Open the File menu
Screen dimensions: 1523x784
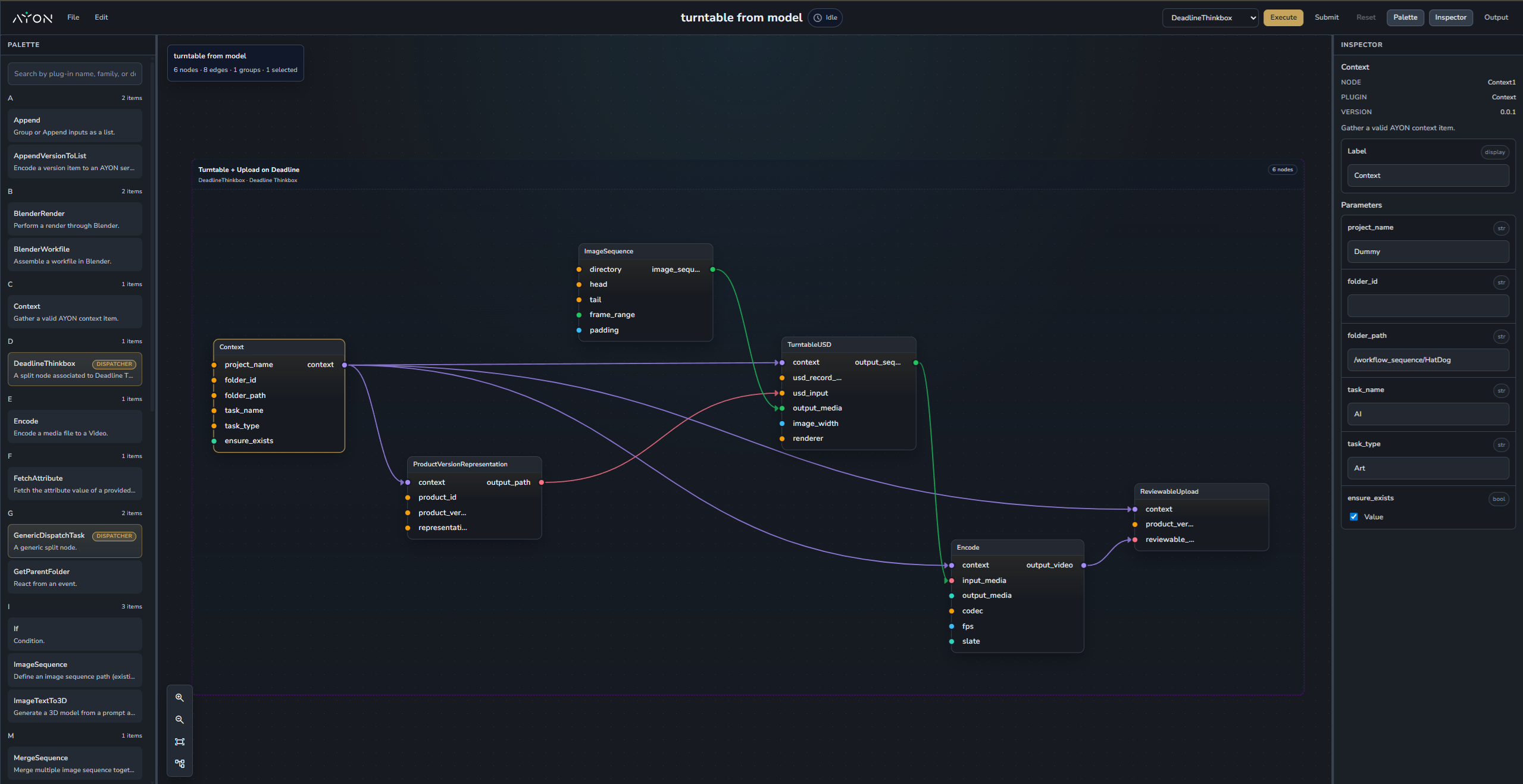[73, 18]
